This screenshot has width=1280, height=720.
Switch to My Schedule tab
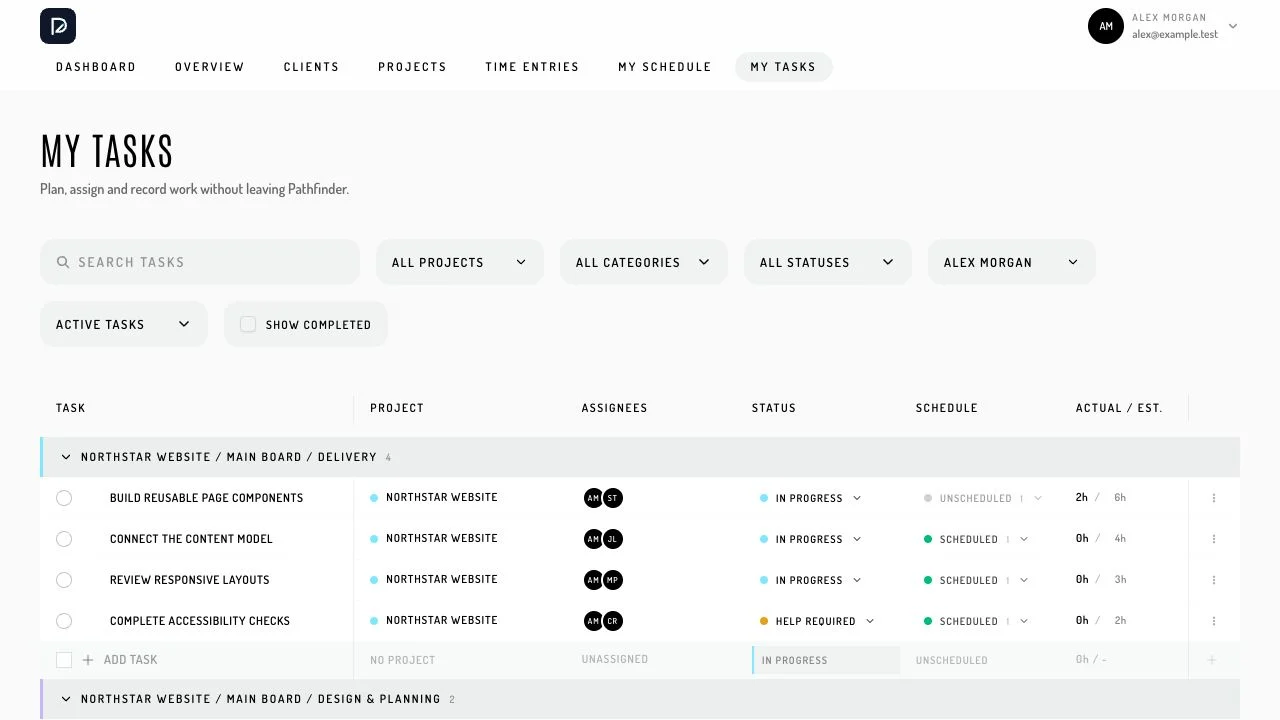pyautogui.click(x=665, y=67)
